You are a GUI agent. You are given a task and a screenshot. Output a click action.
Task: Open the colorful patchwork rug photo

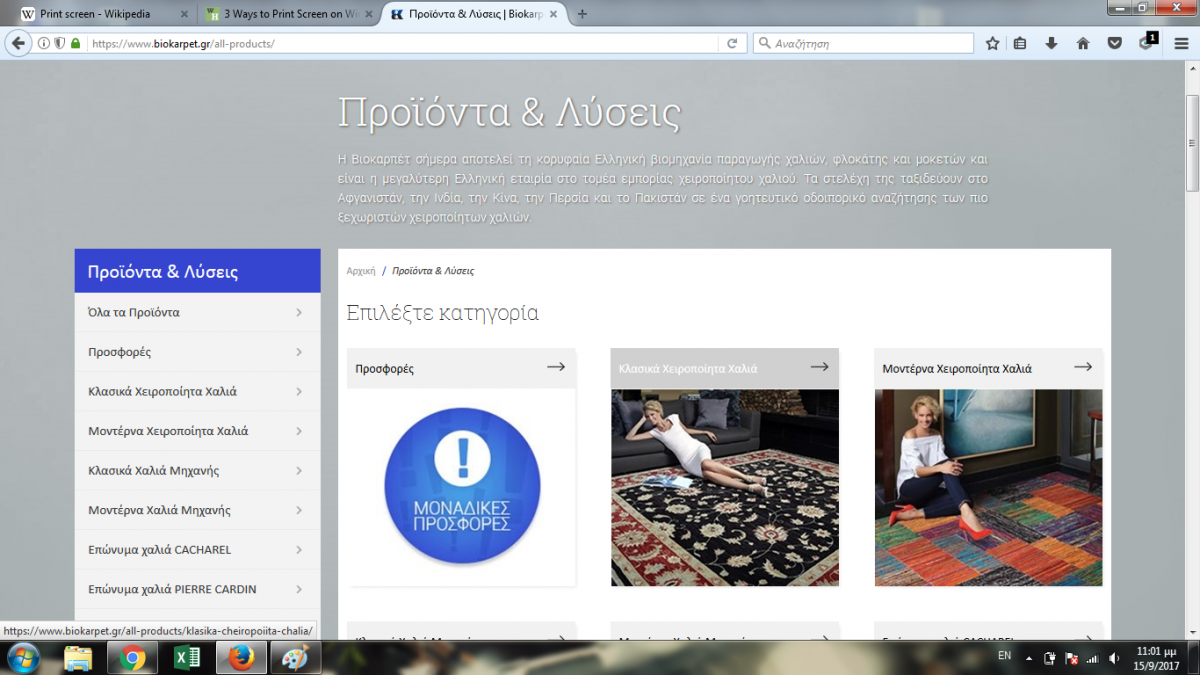tap(988, 487)
